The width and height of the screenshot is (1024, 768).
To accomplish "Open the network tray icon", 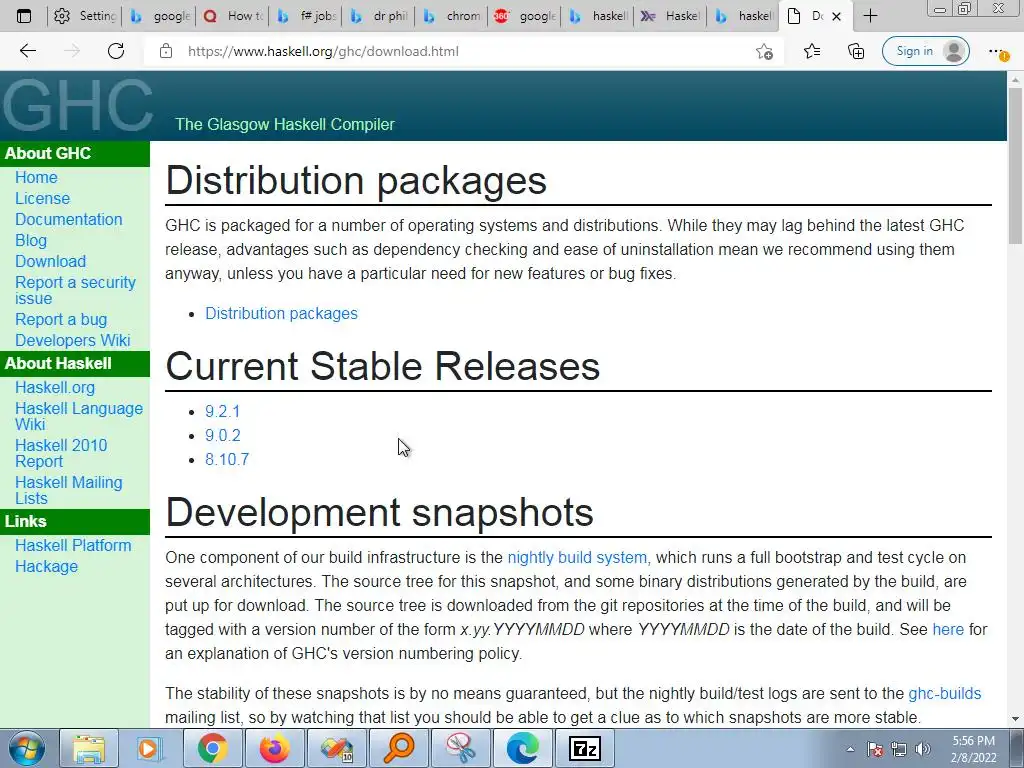I will (x=899, y=749).
